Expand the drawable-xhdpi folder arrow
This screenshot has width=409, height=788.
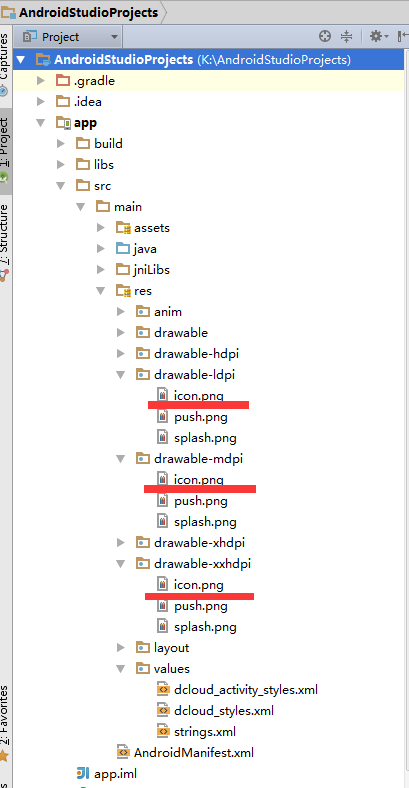121,543
